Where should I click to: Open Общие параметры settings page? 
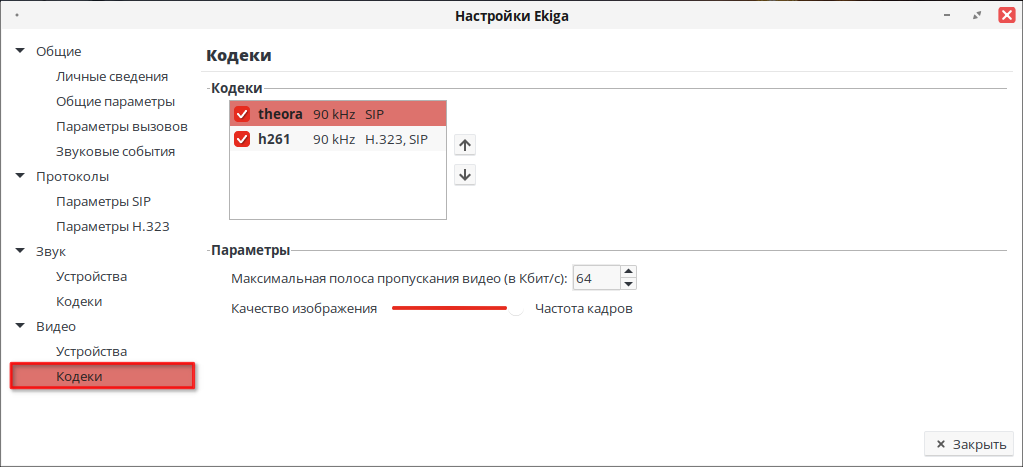click(115, 102)
